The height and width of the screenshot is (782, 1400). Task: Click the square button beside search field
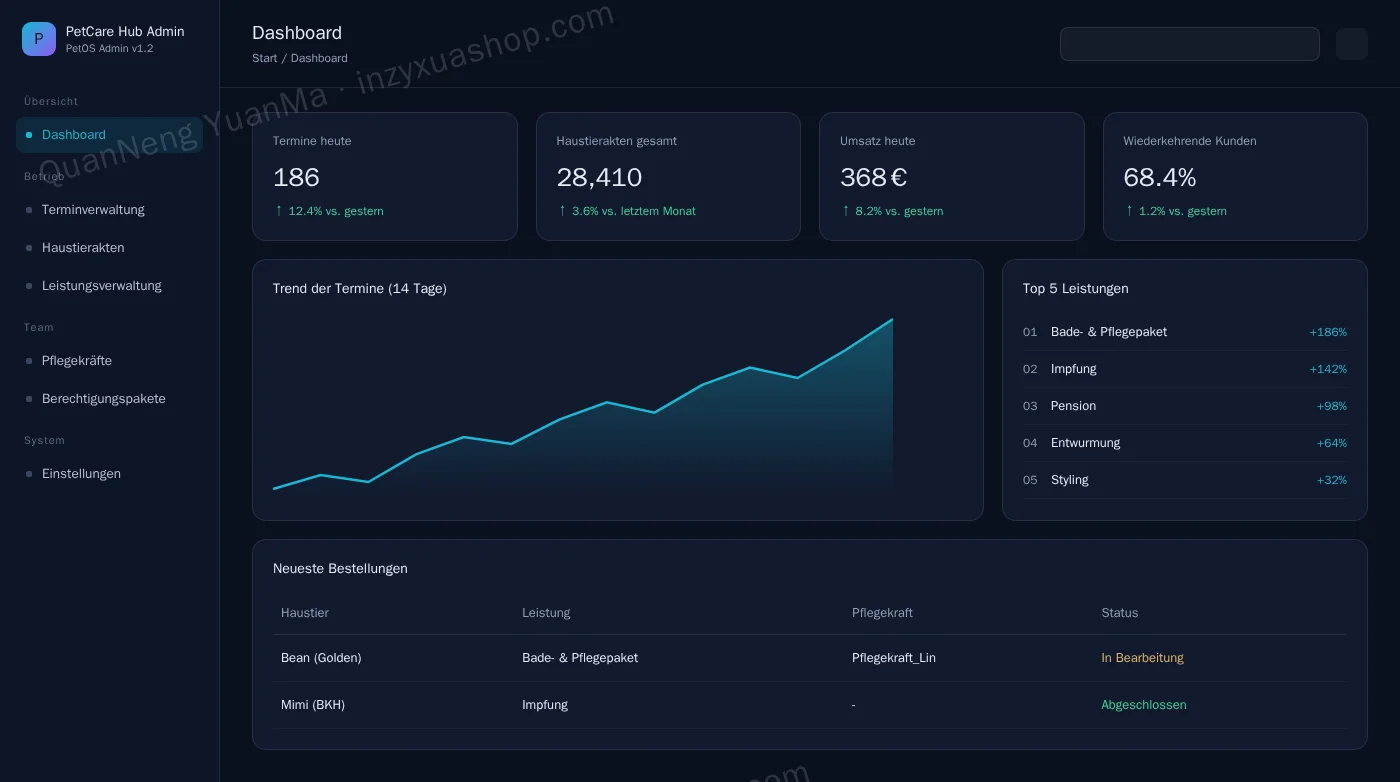coord(1351,44)
